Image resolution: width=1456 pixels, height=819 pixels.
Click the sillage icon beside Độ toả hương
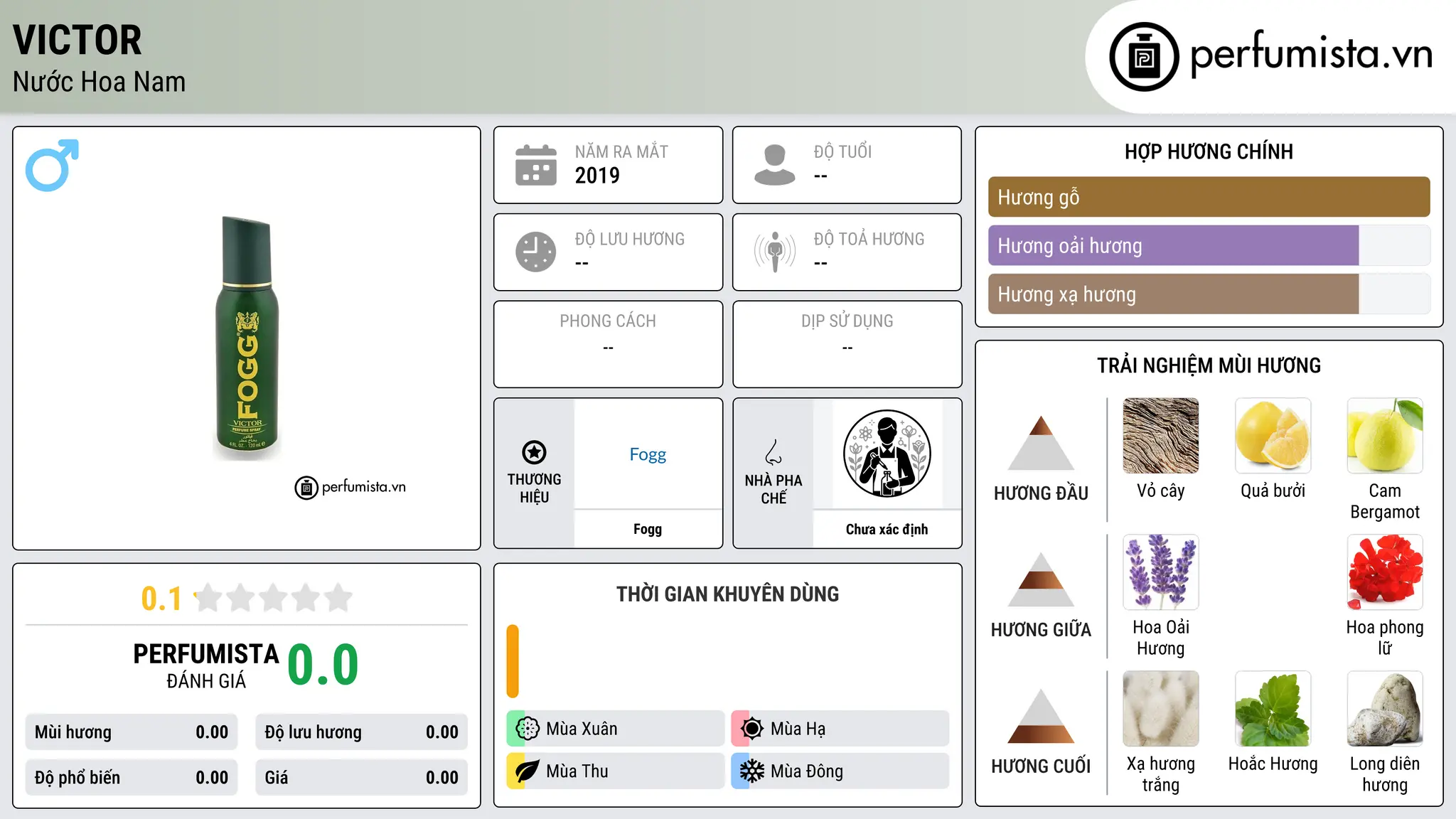[774, 252]
